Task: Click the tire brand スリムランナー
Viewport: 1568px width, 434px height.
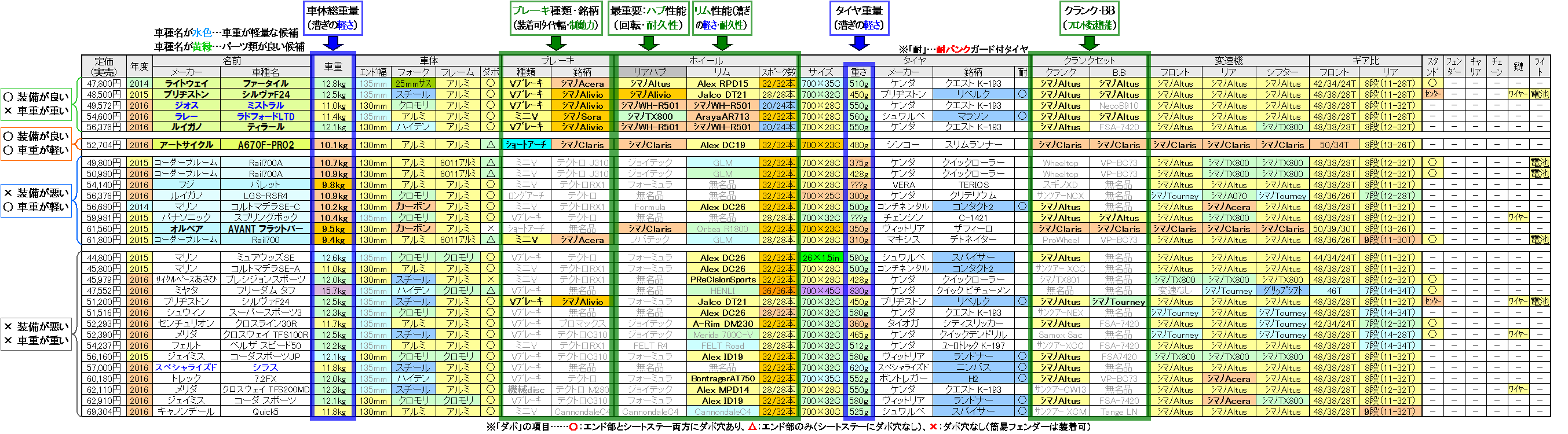Action: (973, 145)
